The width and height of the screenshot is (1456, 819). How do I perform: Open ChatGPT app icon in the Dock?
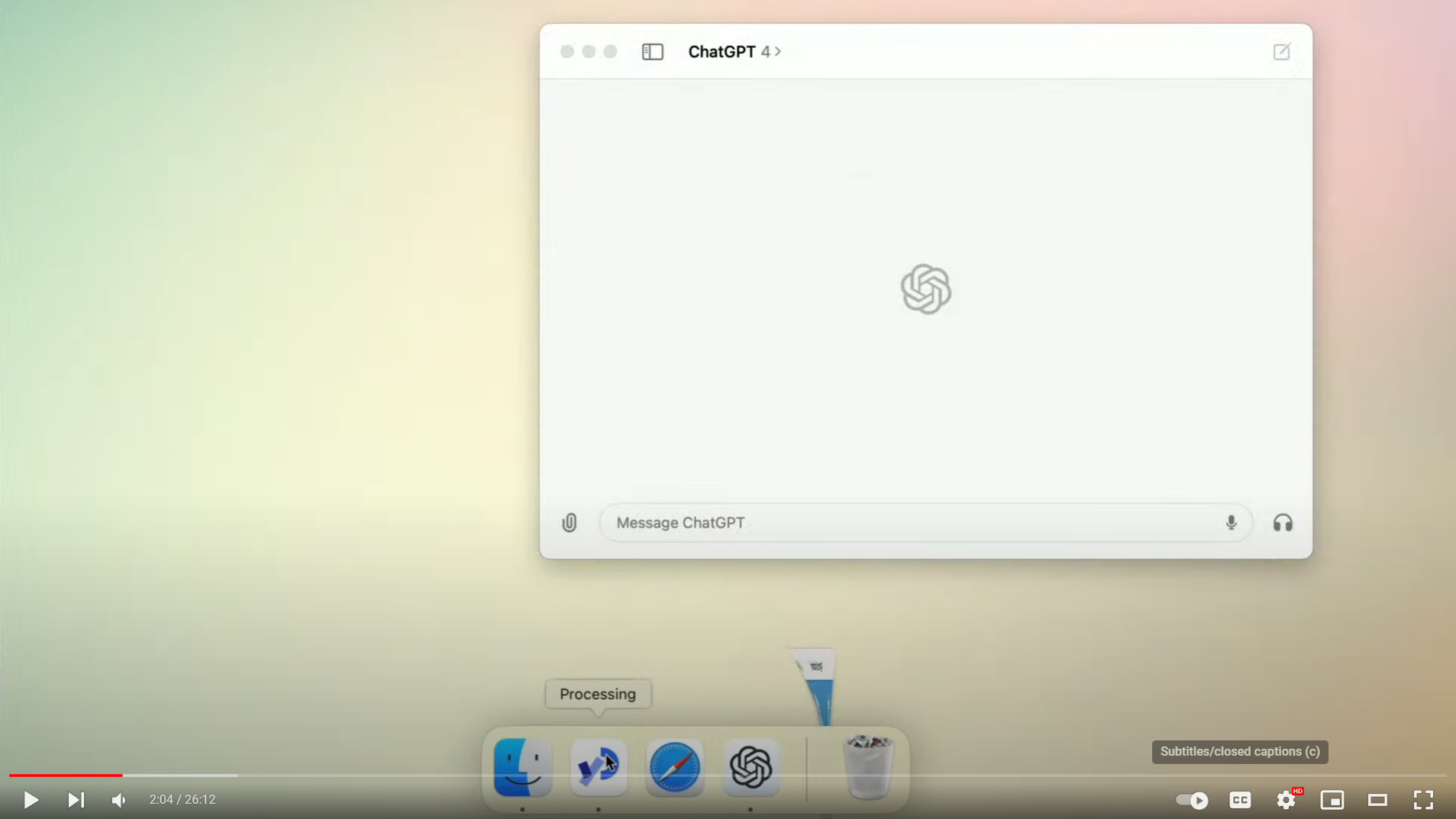pos(751,767)
